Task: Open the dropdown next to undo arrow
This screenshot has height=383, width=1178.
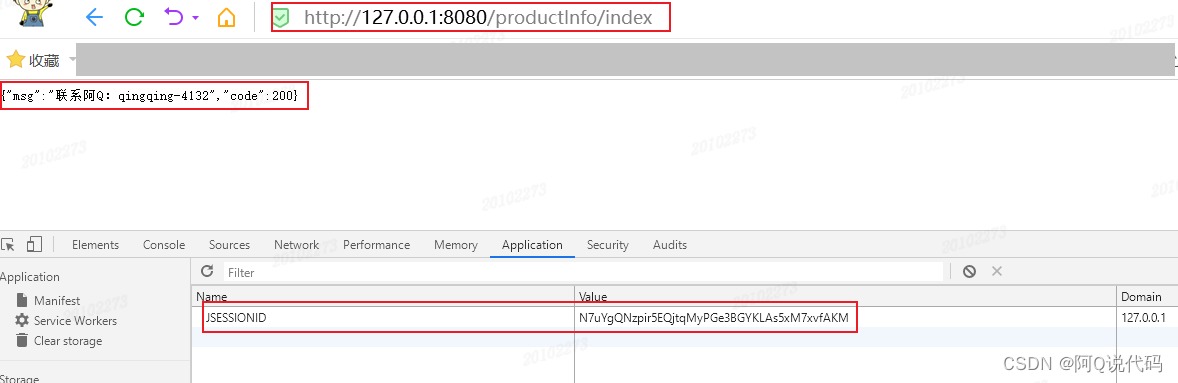Action: [x=196, y=18]
